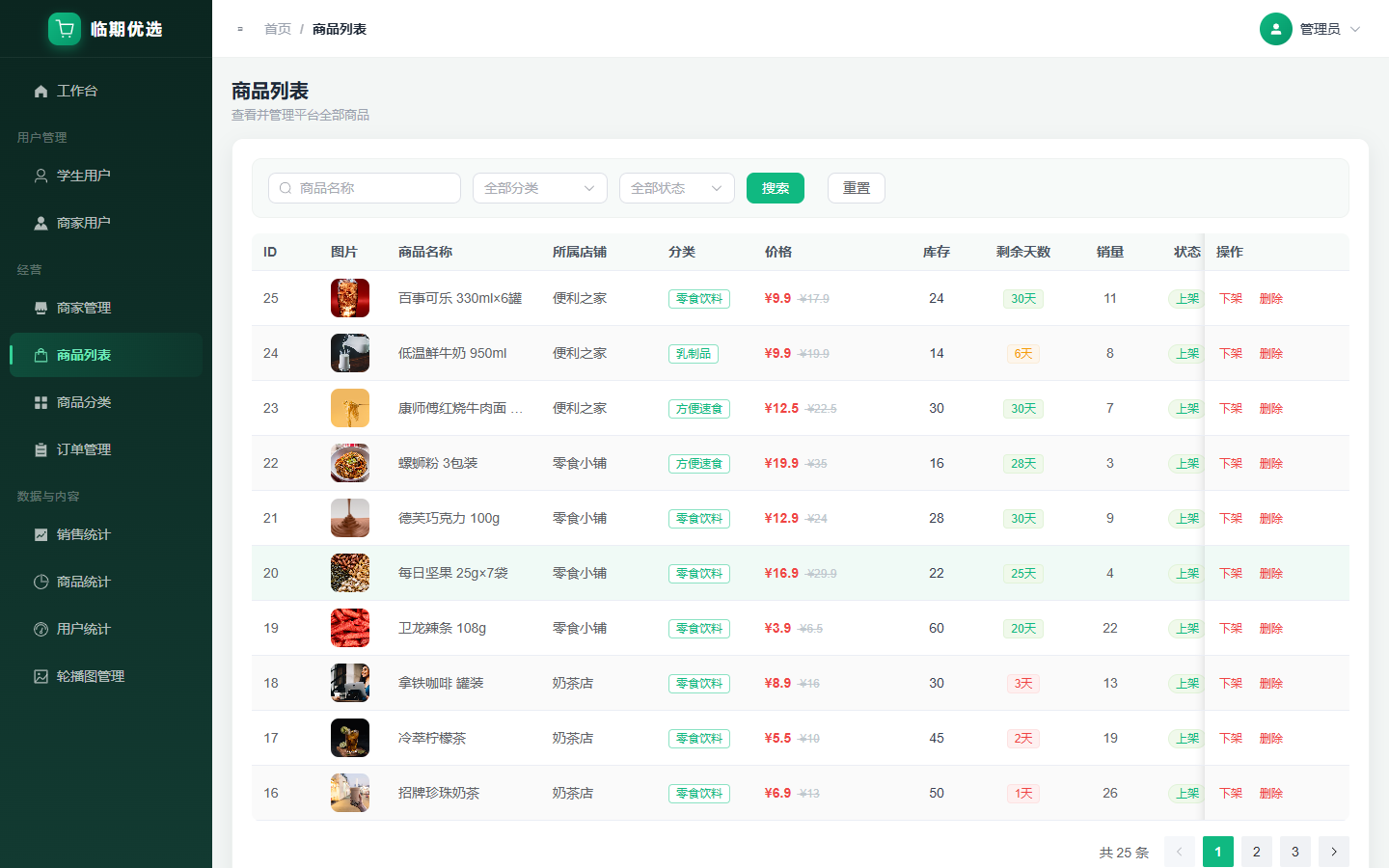1389x868 pixels.
Task: Click 删除 for 低温鲜牛奶 row
Action: tap(1271, 353)
